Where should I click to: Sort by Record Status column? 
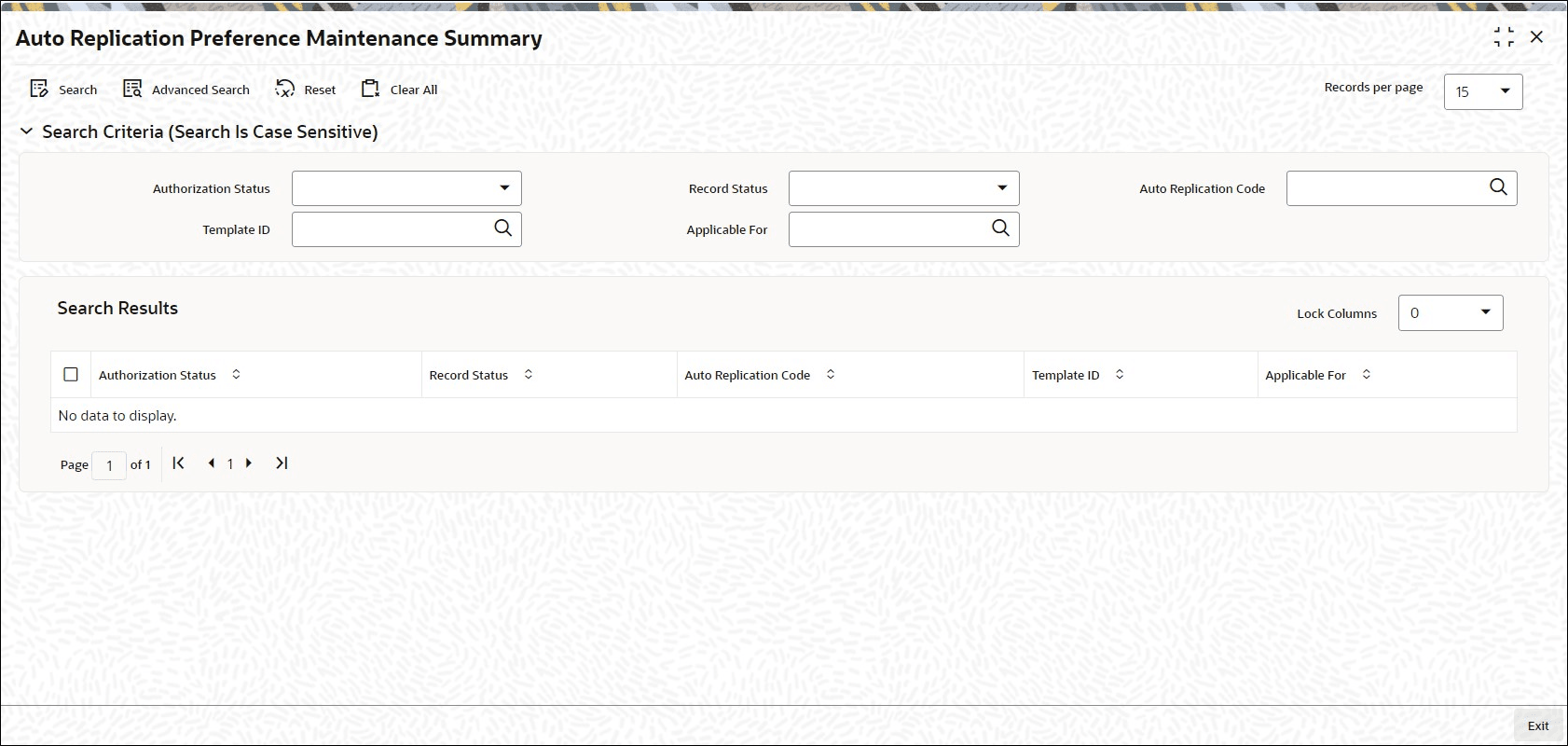tap(528, 374)
